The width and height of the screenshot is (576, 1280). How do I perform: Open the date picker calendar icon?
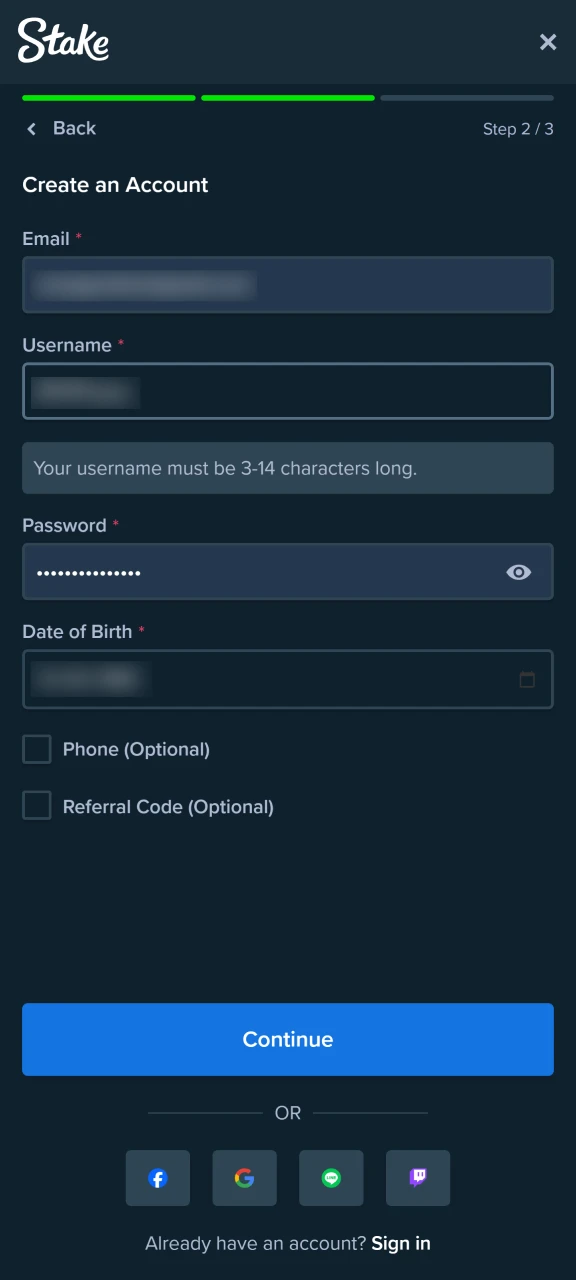(x=527, y=679)
